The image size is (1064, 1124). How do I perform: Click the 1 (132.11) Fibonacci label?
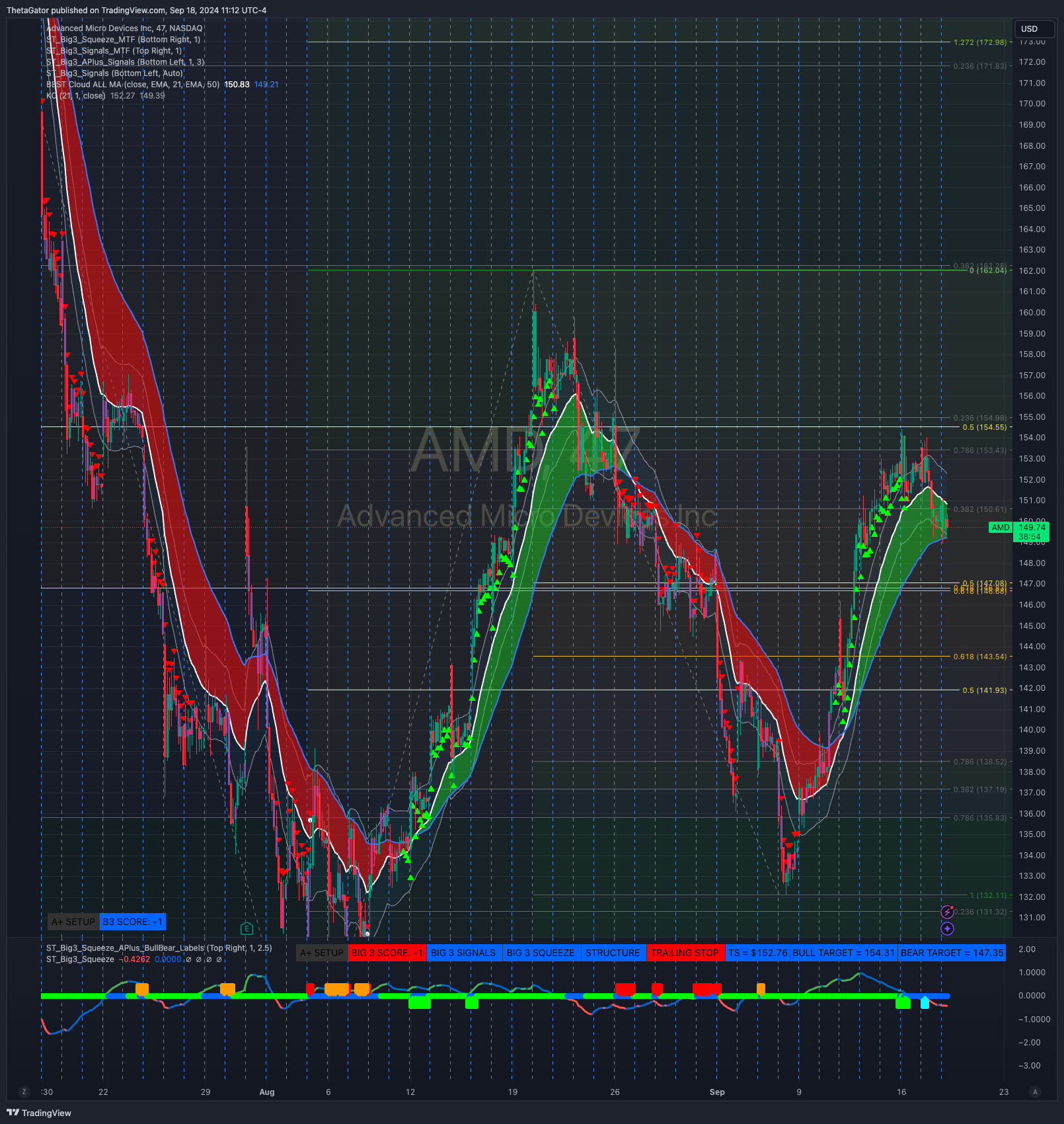[988, 895]
